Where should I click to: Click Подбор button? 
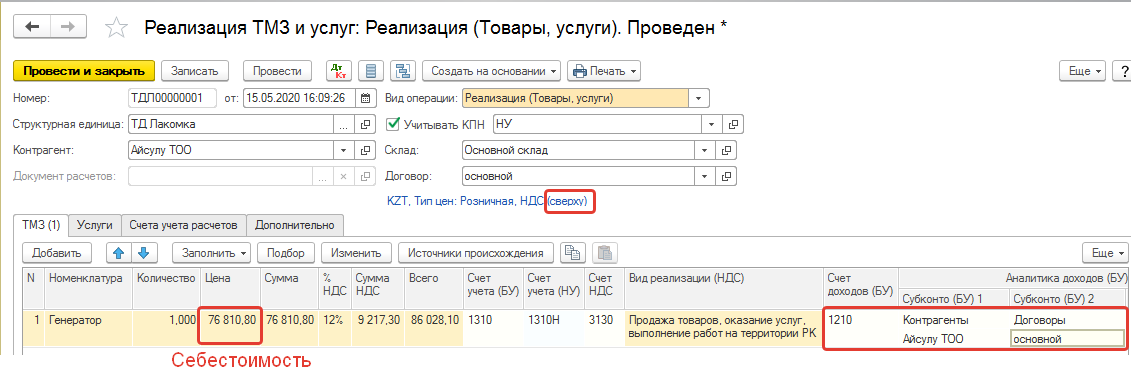click(x=286, y=253)
